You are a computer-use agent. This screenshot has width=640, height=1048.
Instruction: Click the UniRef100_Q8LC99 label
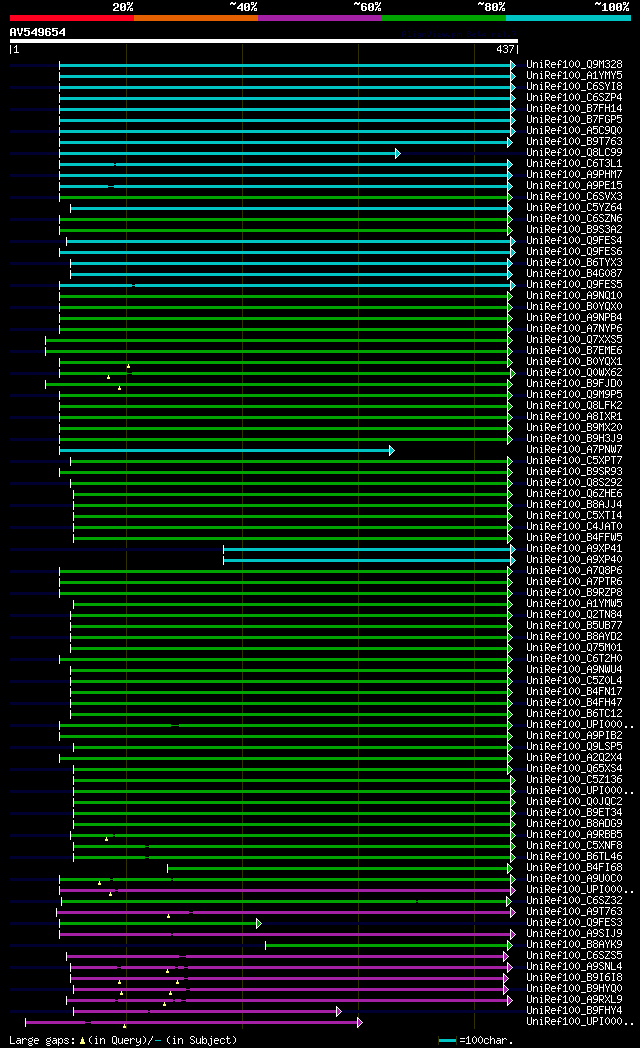[574, 153]
